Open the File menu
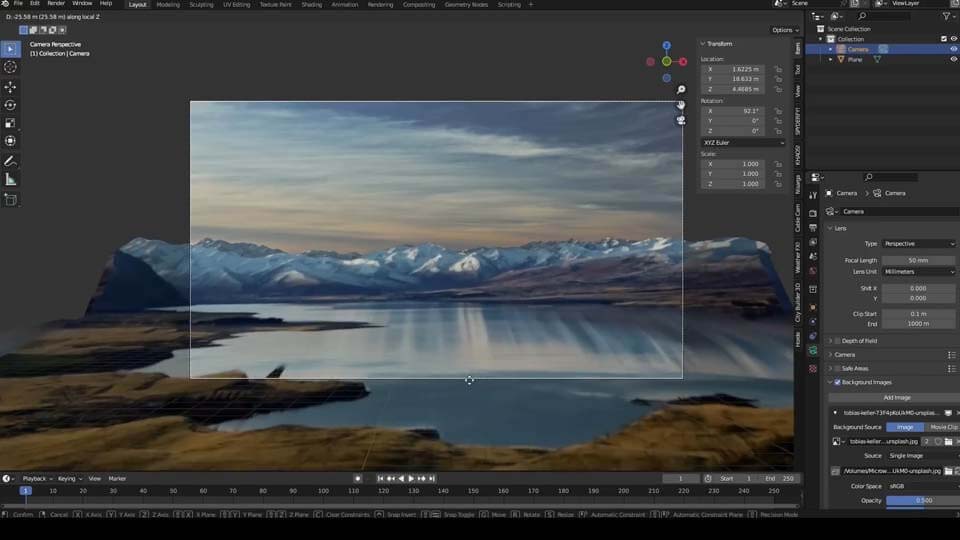Screen dimensions: 960x540 click(18, 4)
